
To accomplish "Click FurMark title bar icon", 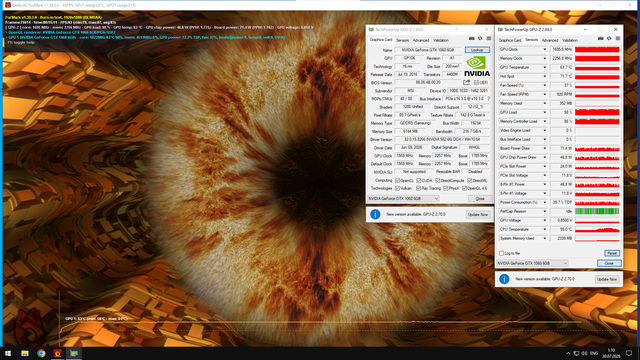I will pyautogui.click(x=8, y=5).
